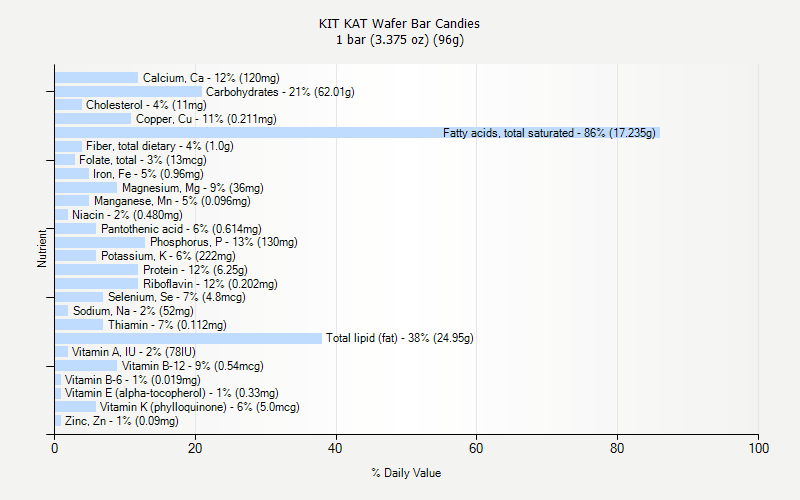
Task: Click the Protein - 12% (6.25g) label
Action: [x=195, y=270]
